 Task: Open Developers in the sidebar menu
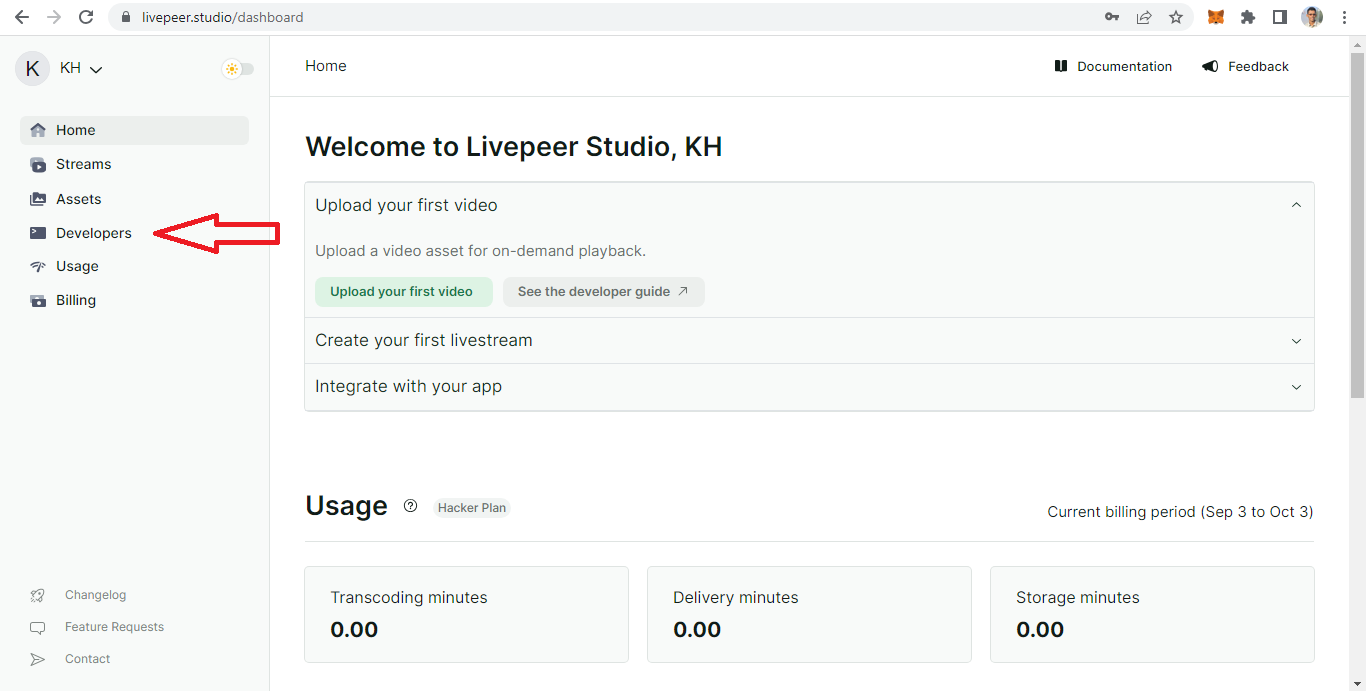click(x=93, y=233)
